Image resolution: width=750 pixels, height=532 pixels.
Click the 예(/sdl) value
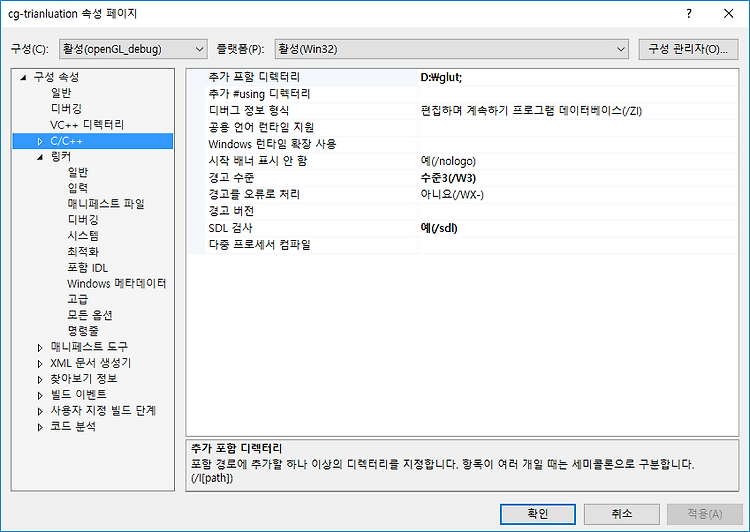click(x=439, y=228)
